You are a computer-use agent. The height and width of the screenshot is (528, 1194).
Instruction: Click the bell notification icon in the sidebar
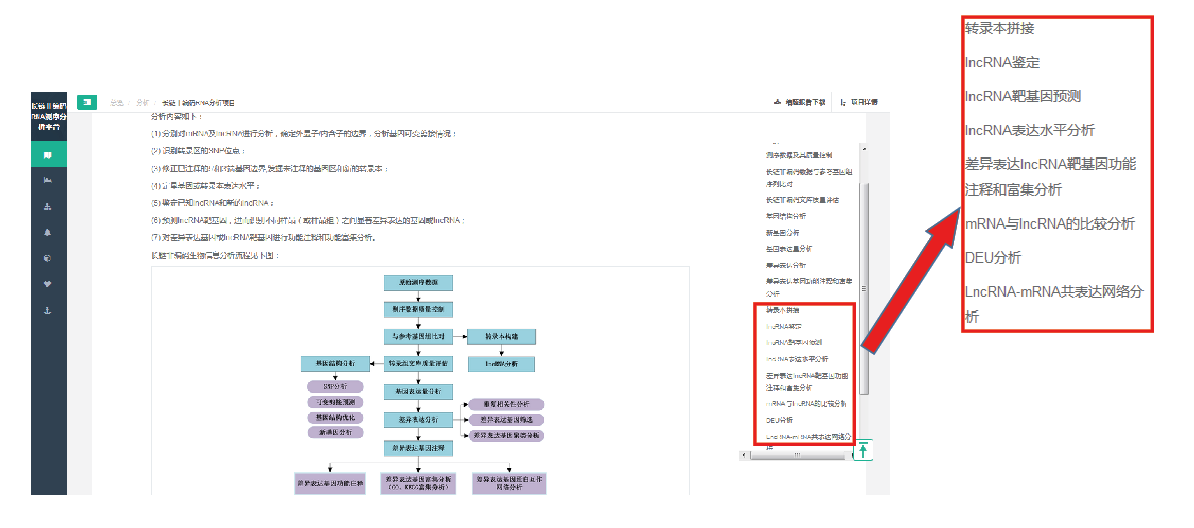pyautogui.click(x=48, y=232)
